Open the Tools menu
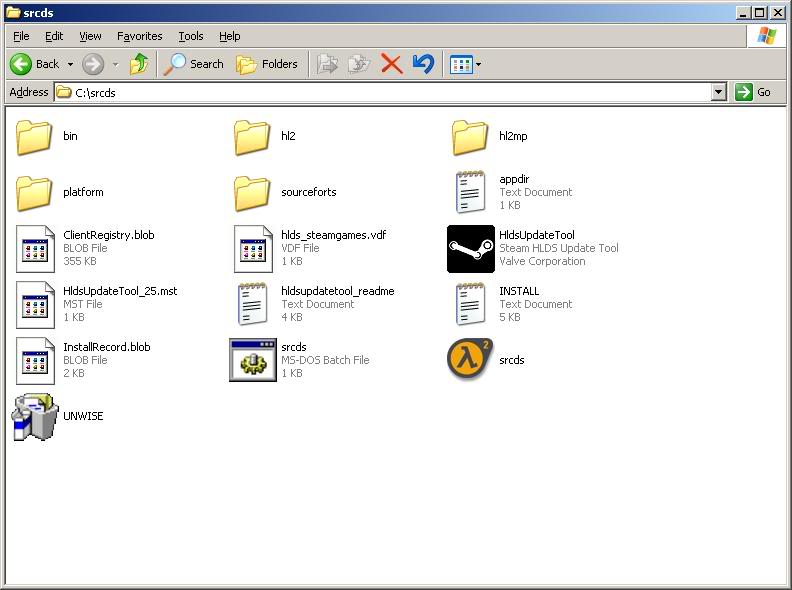 [191, 36]
